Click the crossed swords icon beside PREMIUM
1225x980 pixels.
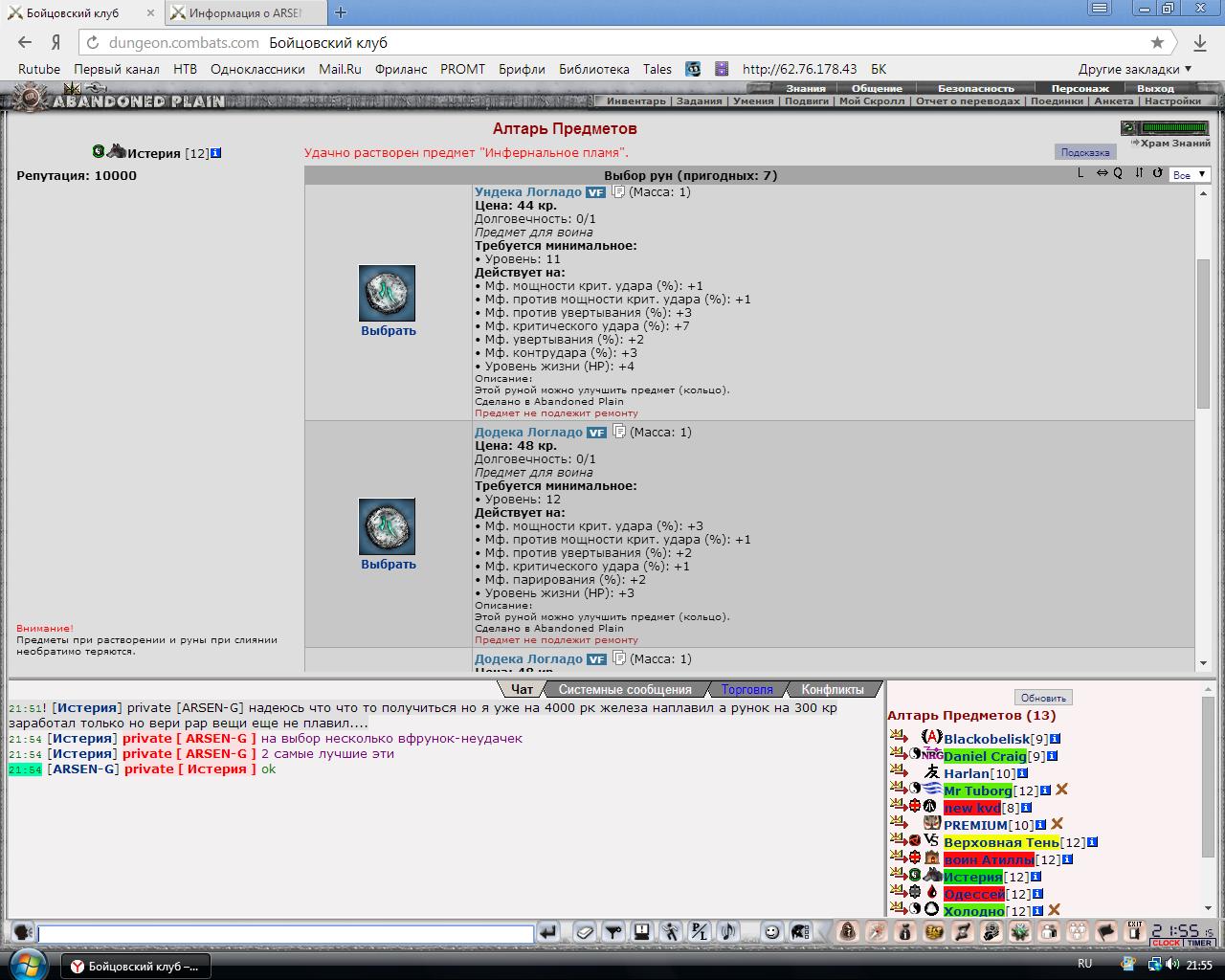[1057, 824]
